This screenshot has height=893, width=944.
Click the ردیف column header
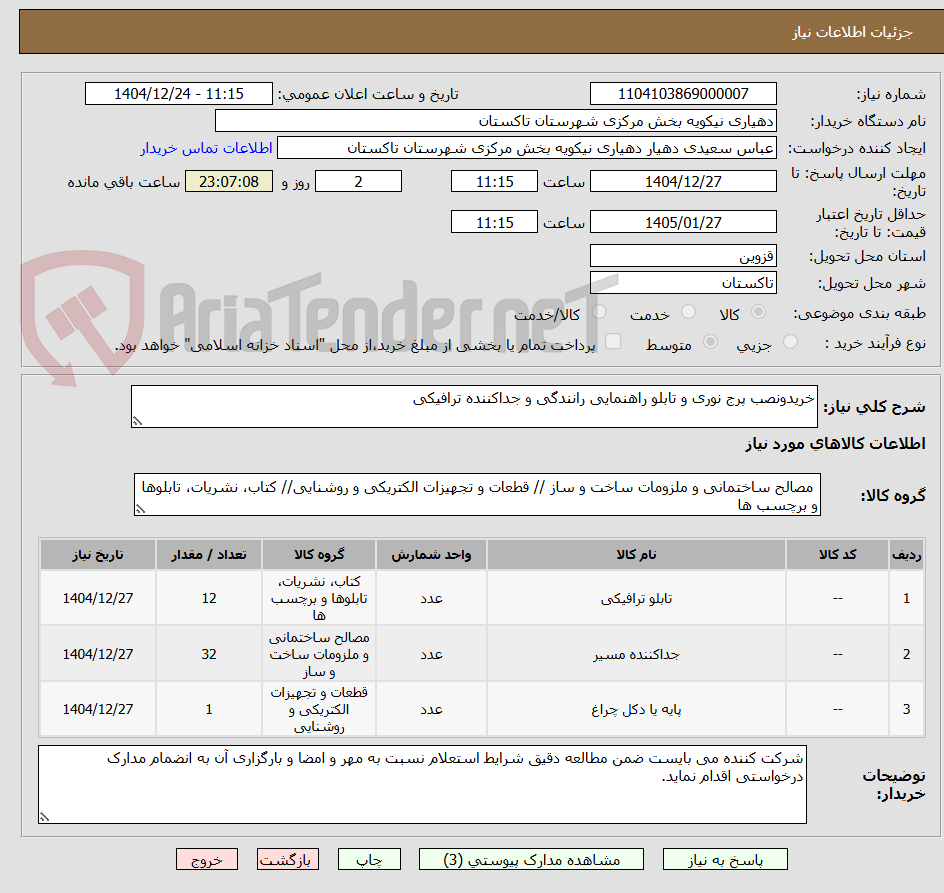point(907,555)
